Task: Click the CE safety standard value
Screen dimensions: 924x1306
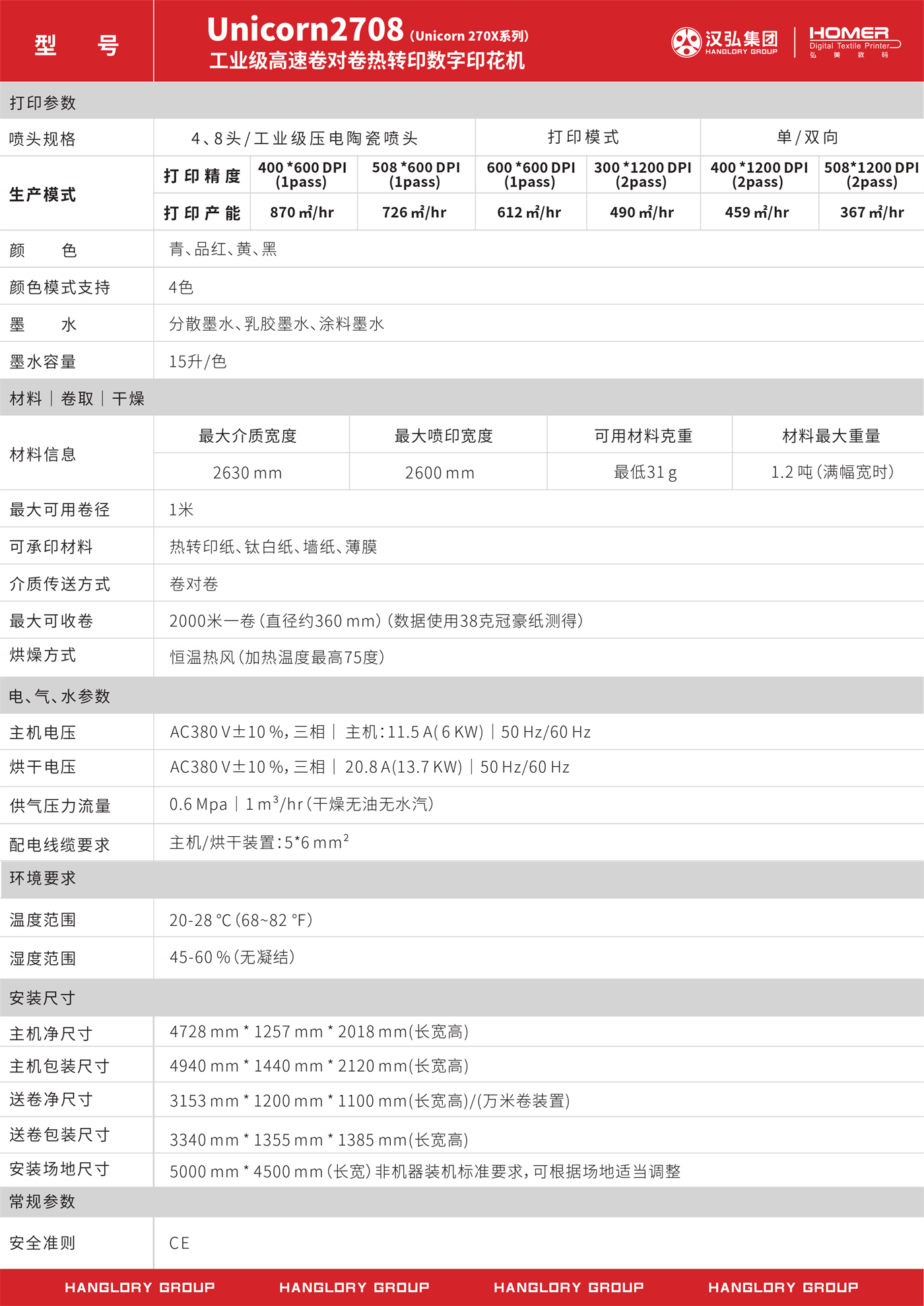Action: pos(180,1243)
